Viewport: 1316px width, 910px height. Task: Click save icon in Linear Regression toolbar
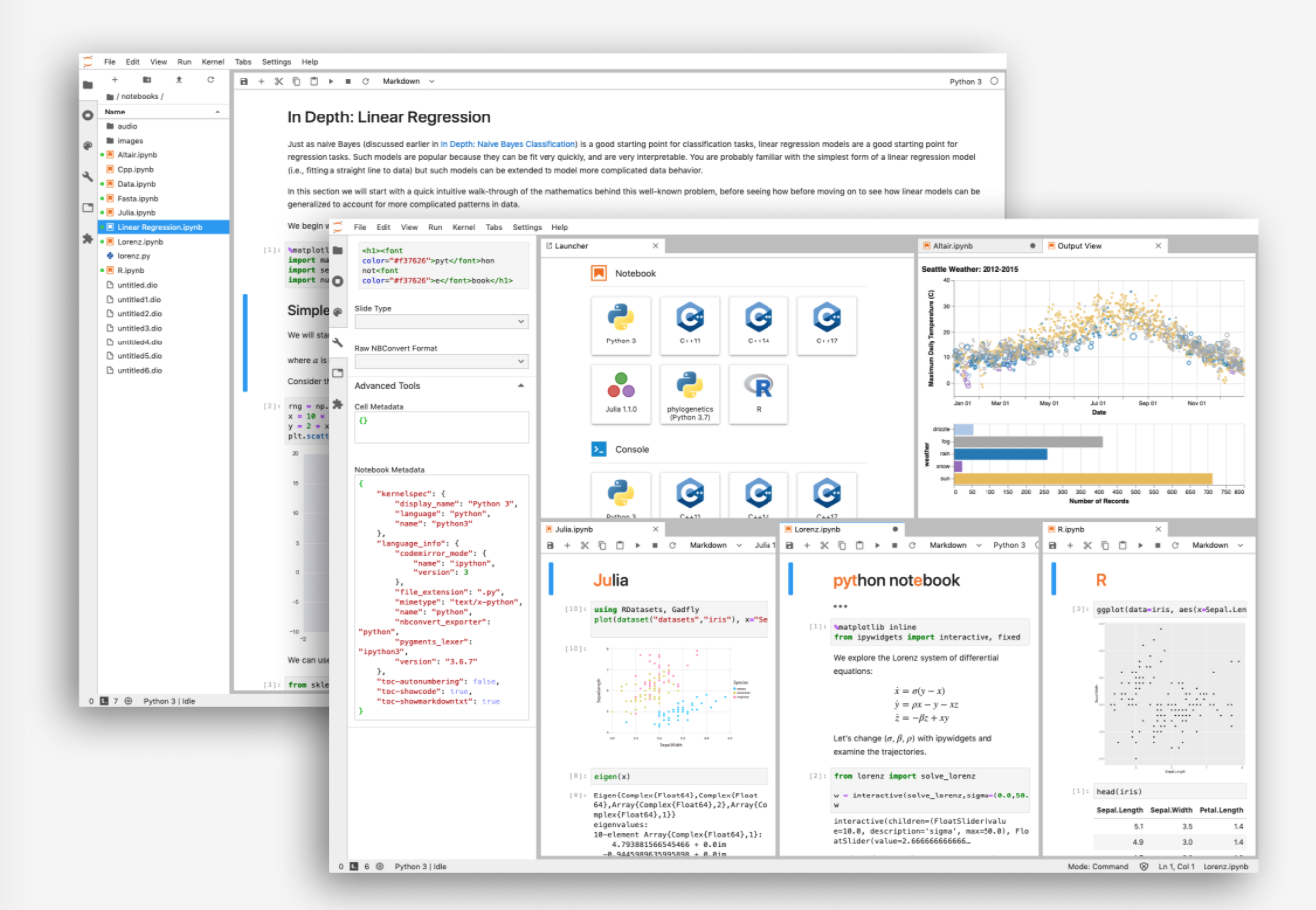point(244,82)
